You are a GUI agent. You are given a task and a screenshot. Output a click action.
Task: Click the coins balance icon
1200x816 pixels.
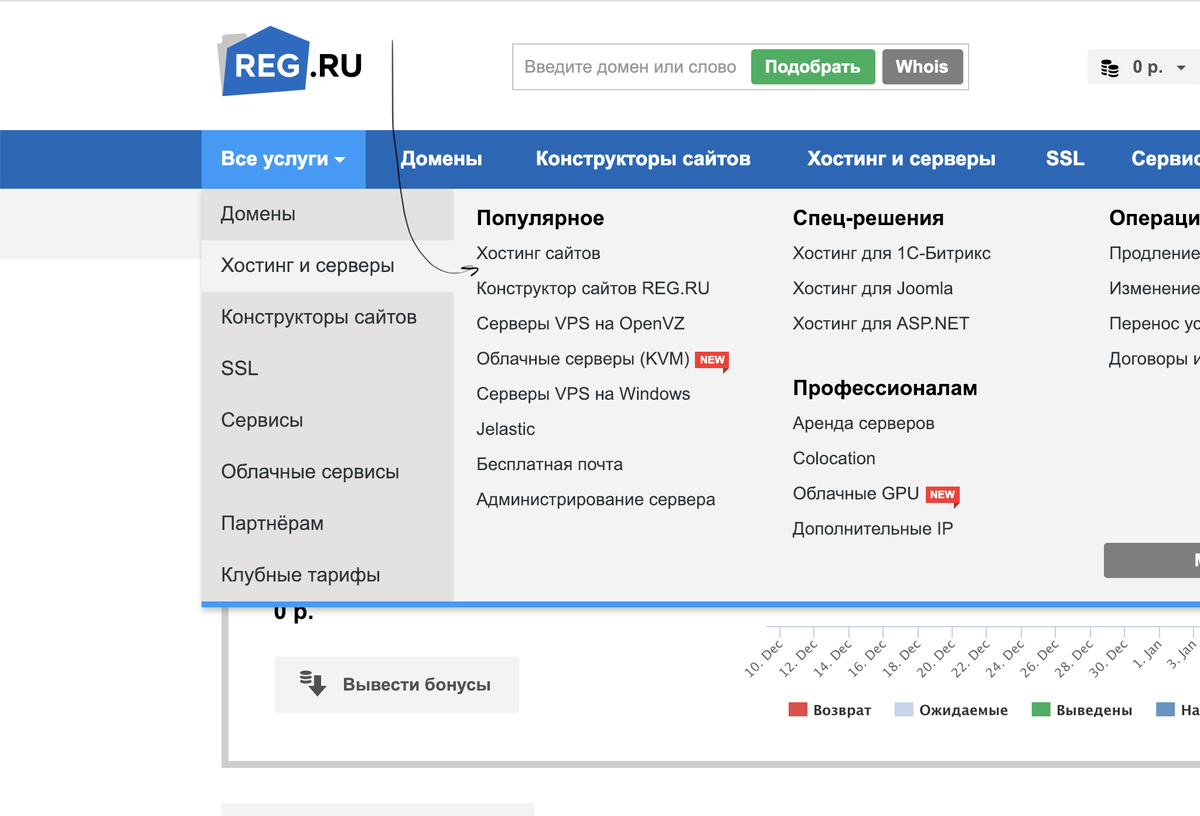1110,68
